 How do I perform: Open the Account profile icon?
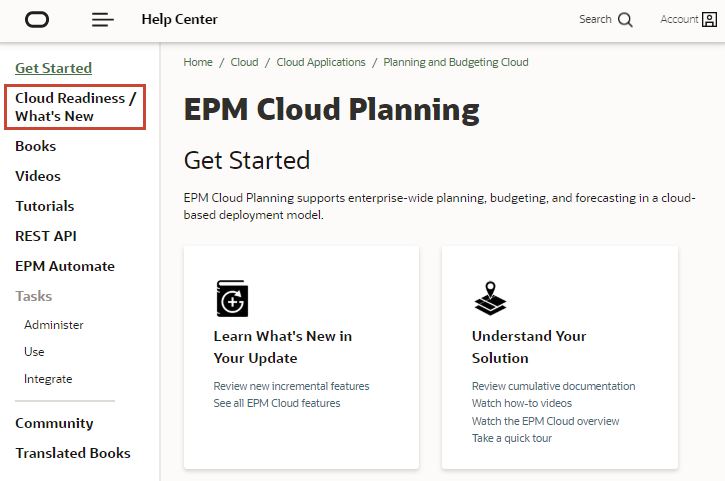(x=709, y=20)
